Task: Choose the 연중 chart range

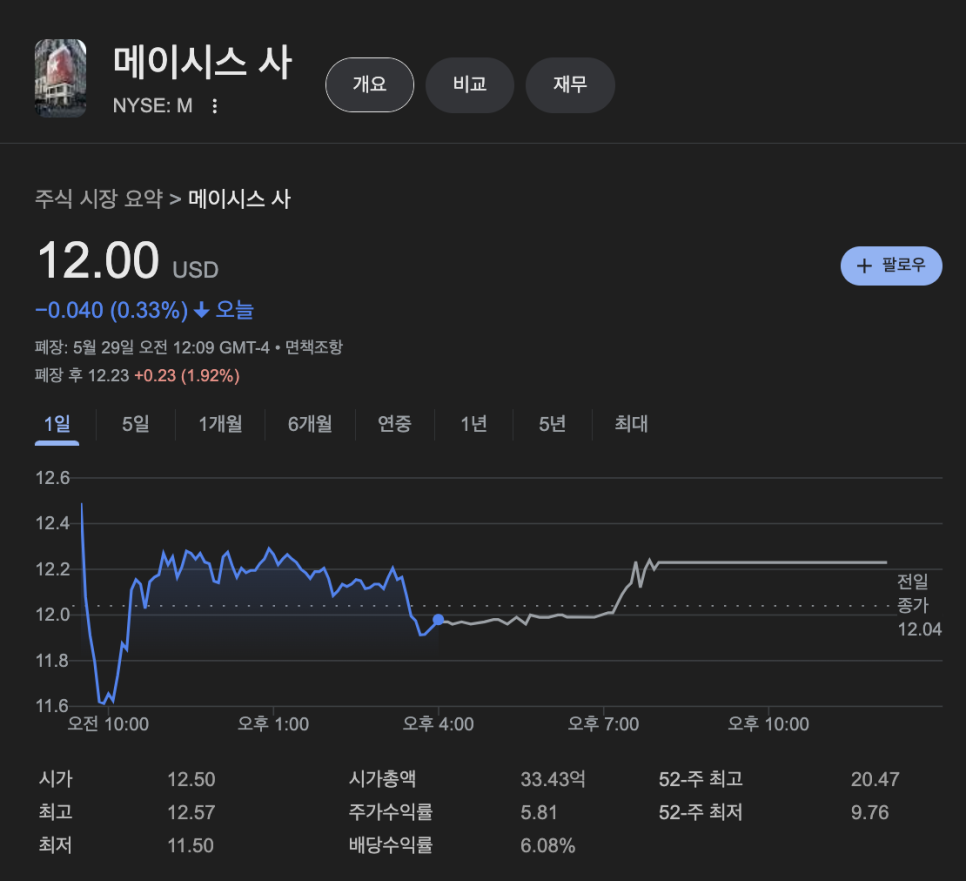Action: click(394, 424)
